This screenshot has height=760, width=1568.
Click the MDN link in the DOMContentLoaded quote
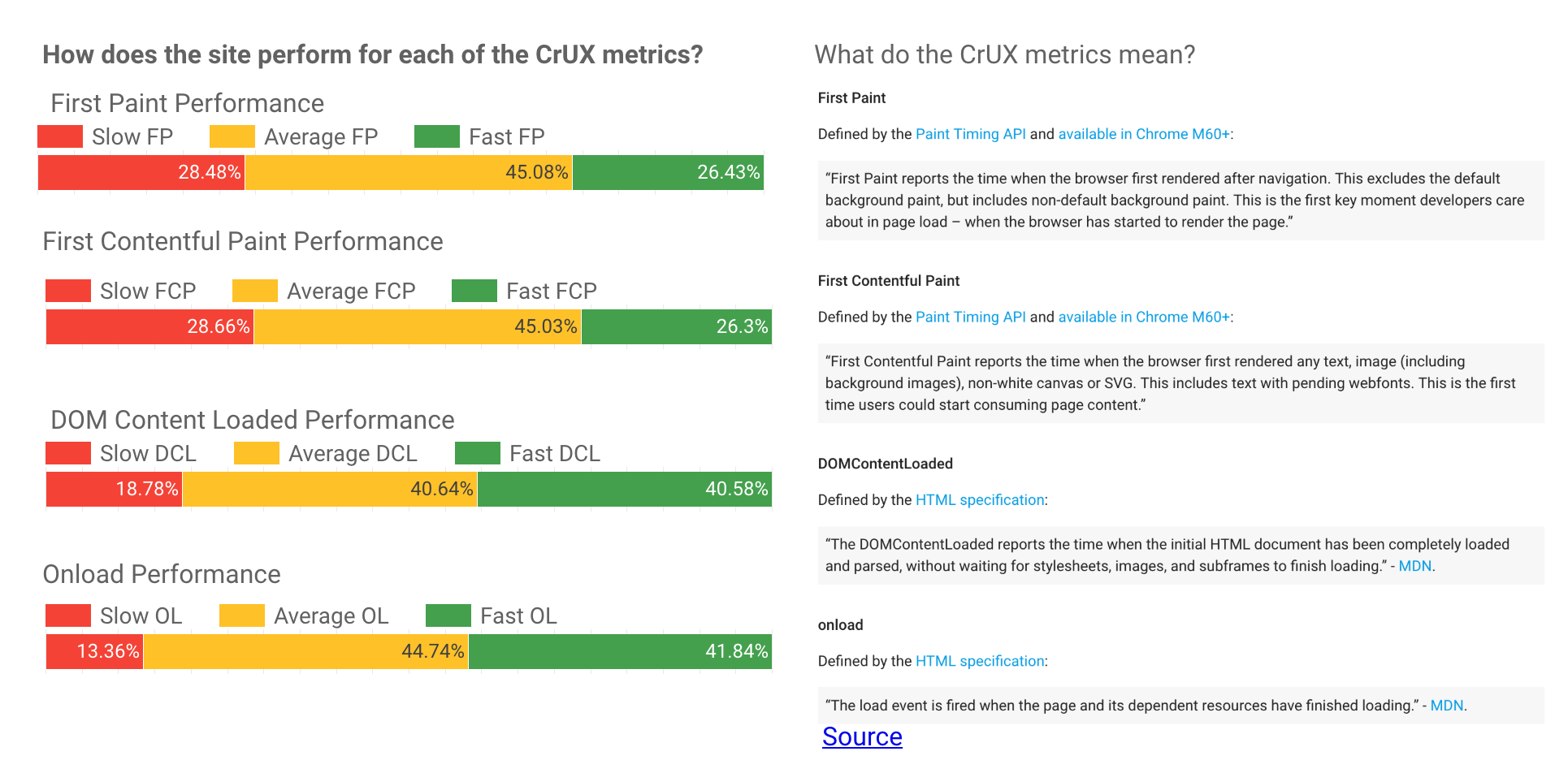(1414, 566)
